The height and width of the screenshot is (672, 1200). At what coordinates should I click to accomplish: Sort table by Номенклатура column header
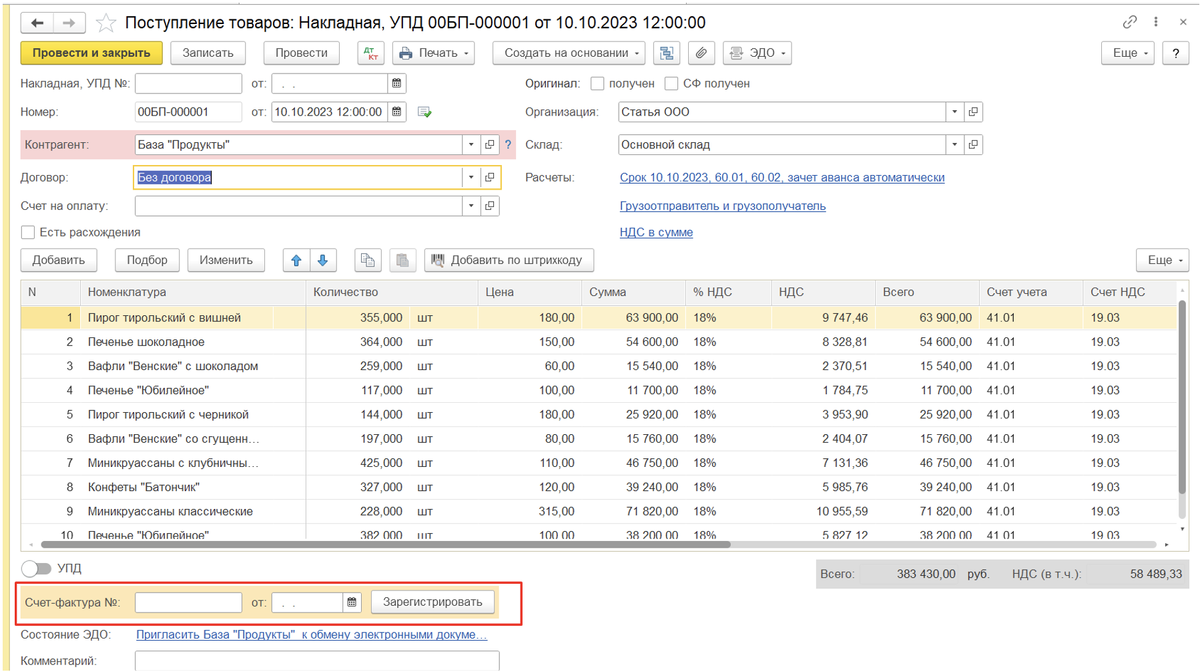193,292
